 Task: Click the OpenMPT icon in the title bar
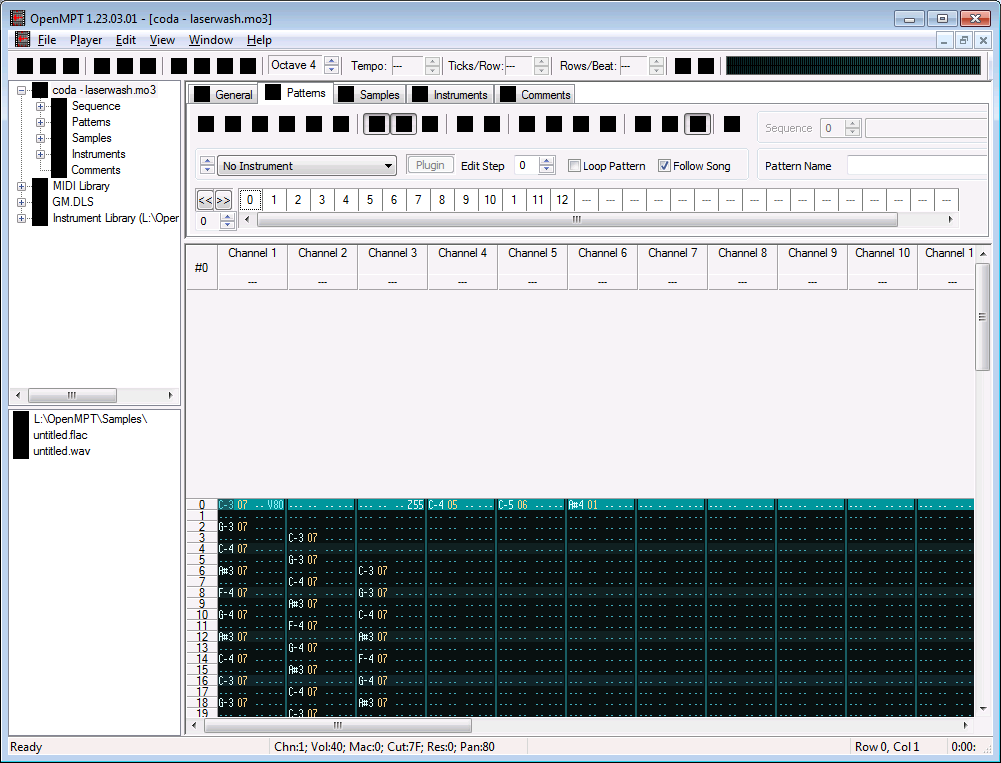click(x=17, y=19)
